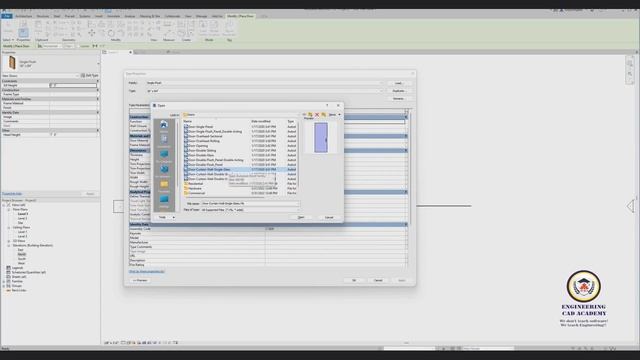
Task: Collapse the Identity Data section in Properties
Action: pyautogui.click(x=98, y=112)
